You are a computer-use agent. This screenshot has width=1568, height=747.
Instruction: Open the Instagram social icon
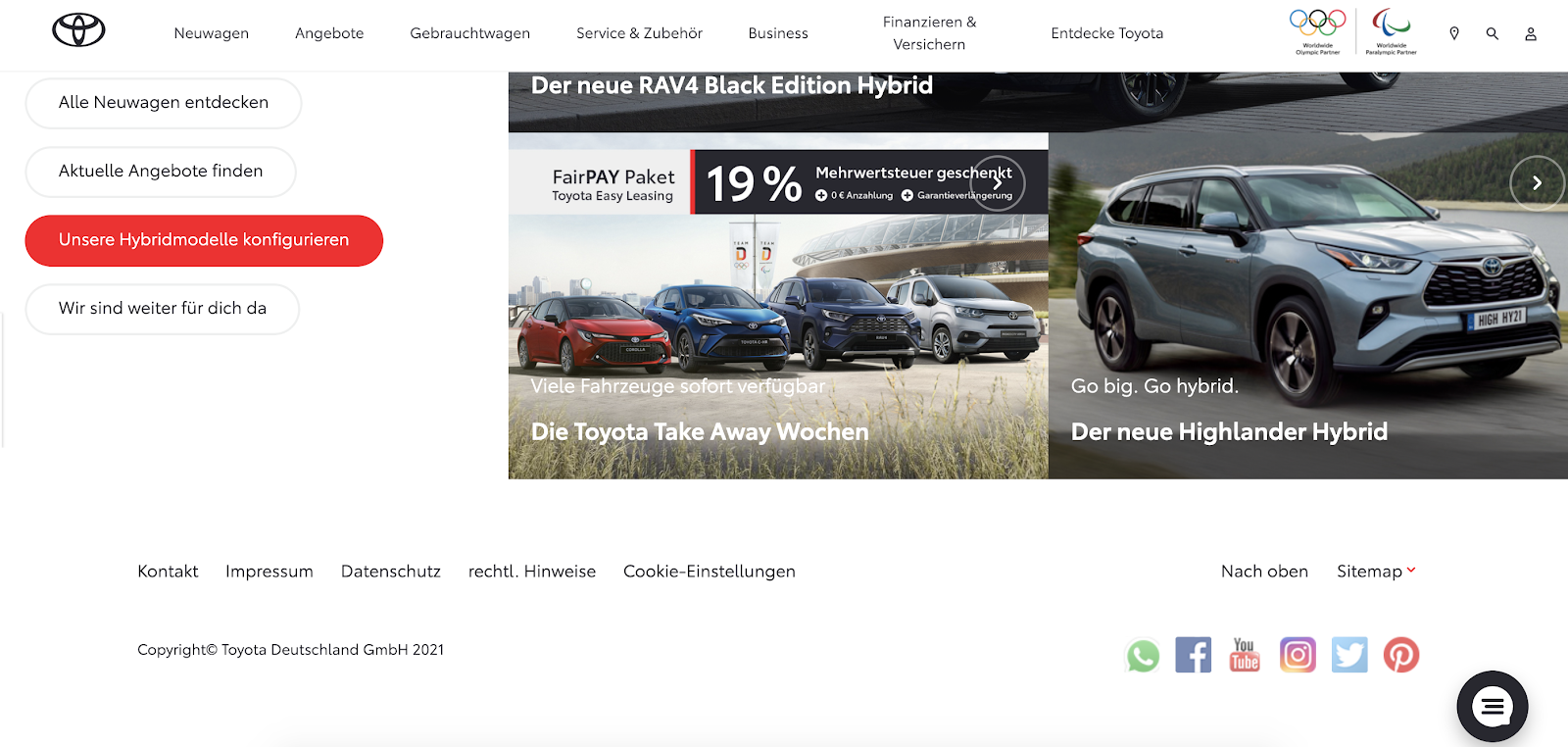point(1298,655)
